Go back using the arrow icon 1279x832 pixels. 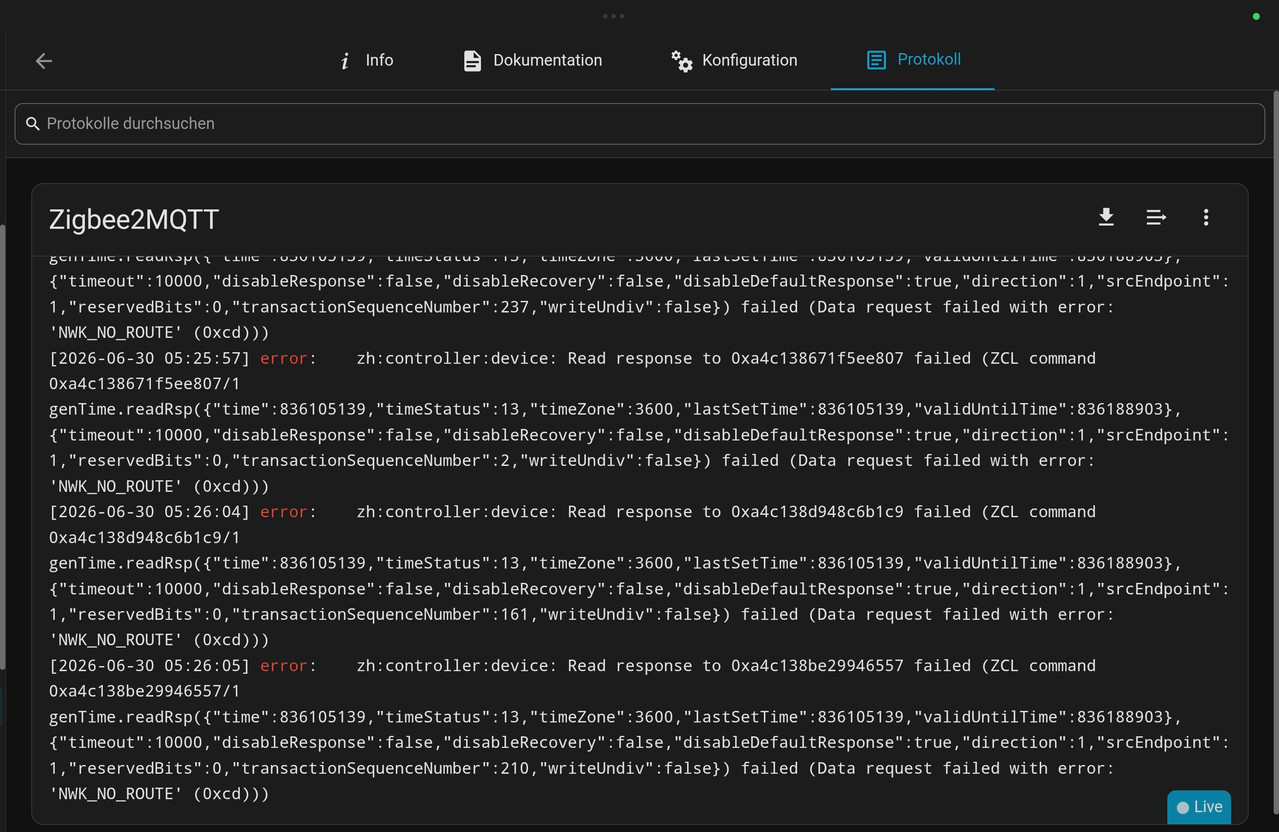pos(44,61)
